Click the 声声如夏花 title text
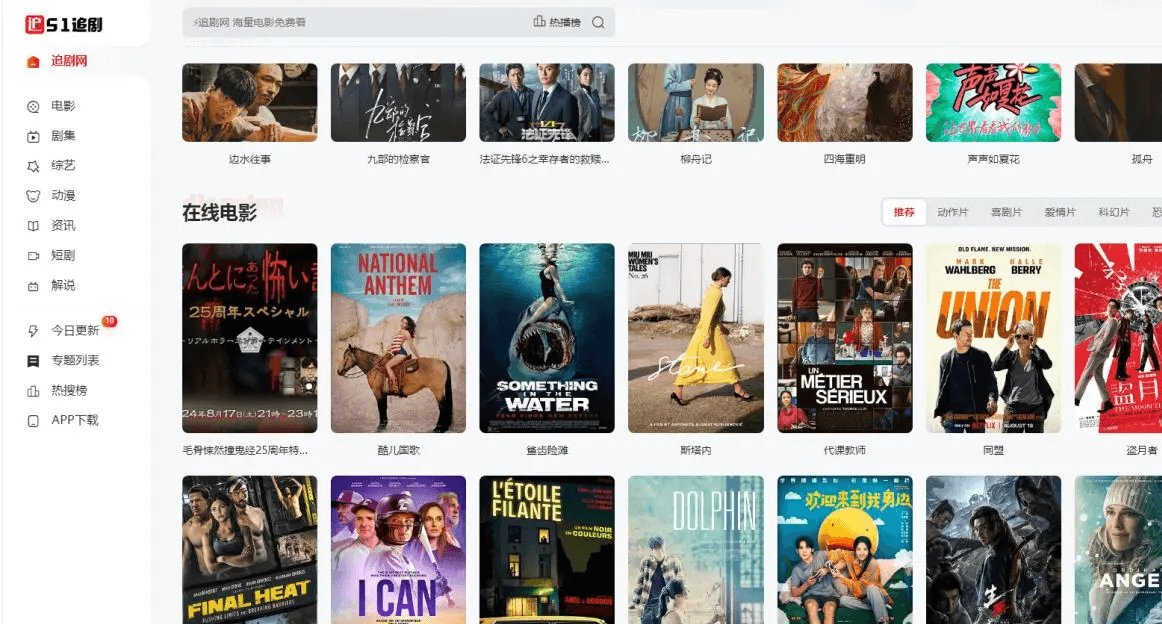This screenshot has width=1162, height=624. coord(994,159)
